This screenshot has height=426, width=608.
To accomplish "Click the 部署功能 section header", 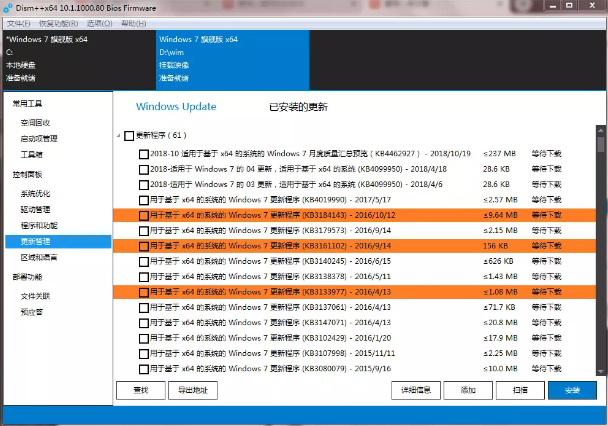I will (27, 277).
